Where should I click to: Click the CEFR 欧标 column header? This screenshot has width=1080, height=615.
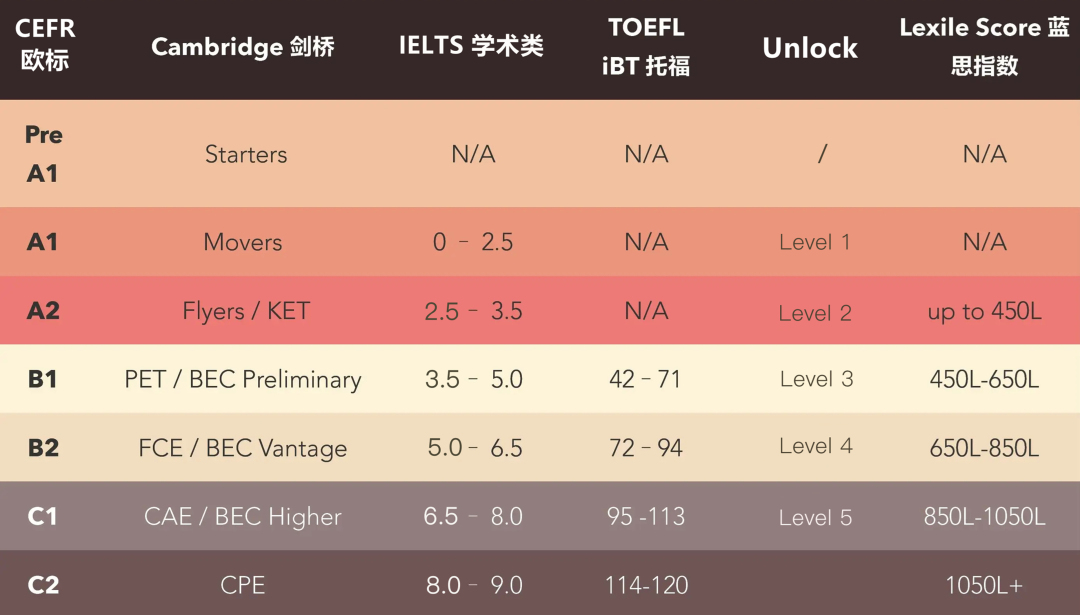coord(45,45)
